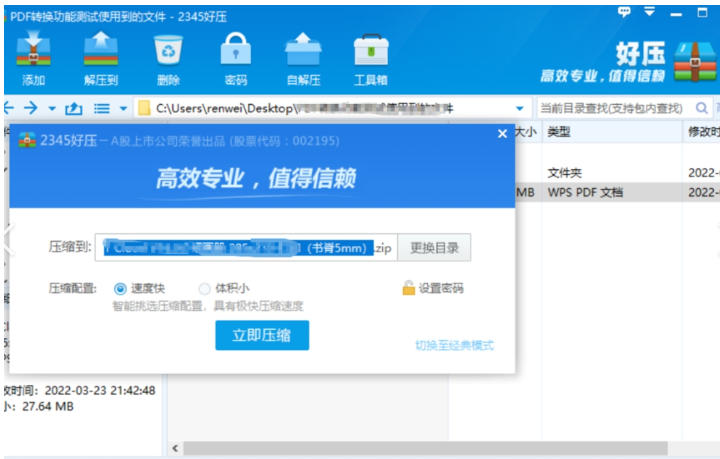Click the horizontal scrollbar left arrow

tap(175, 448)
